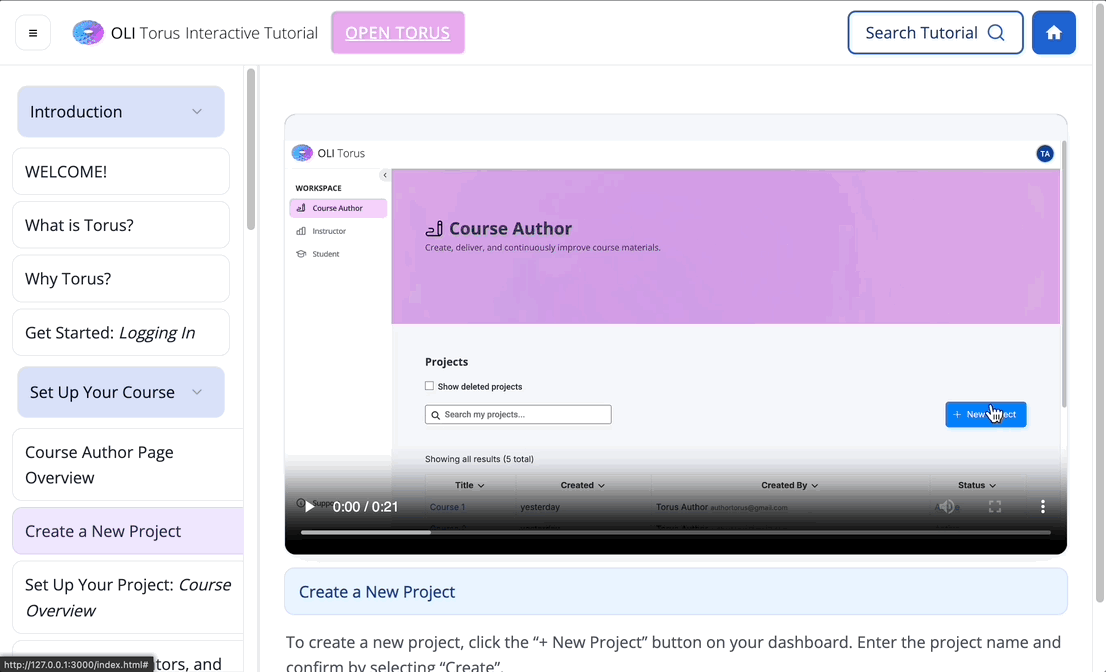Click the TA avatar in the video
1106x672 pixels.
pos(1045,154)
